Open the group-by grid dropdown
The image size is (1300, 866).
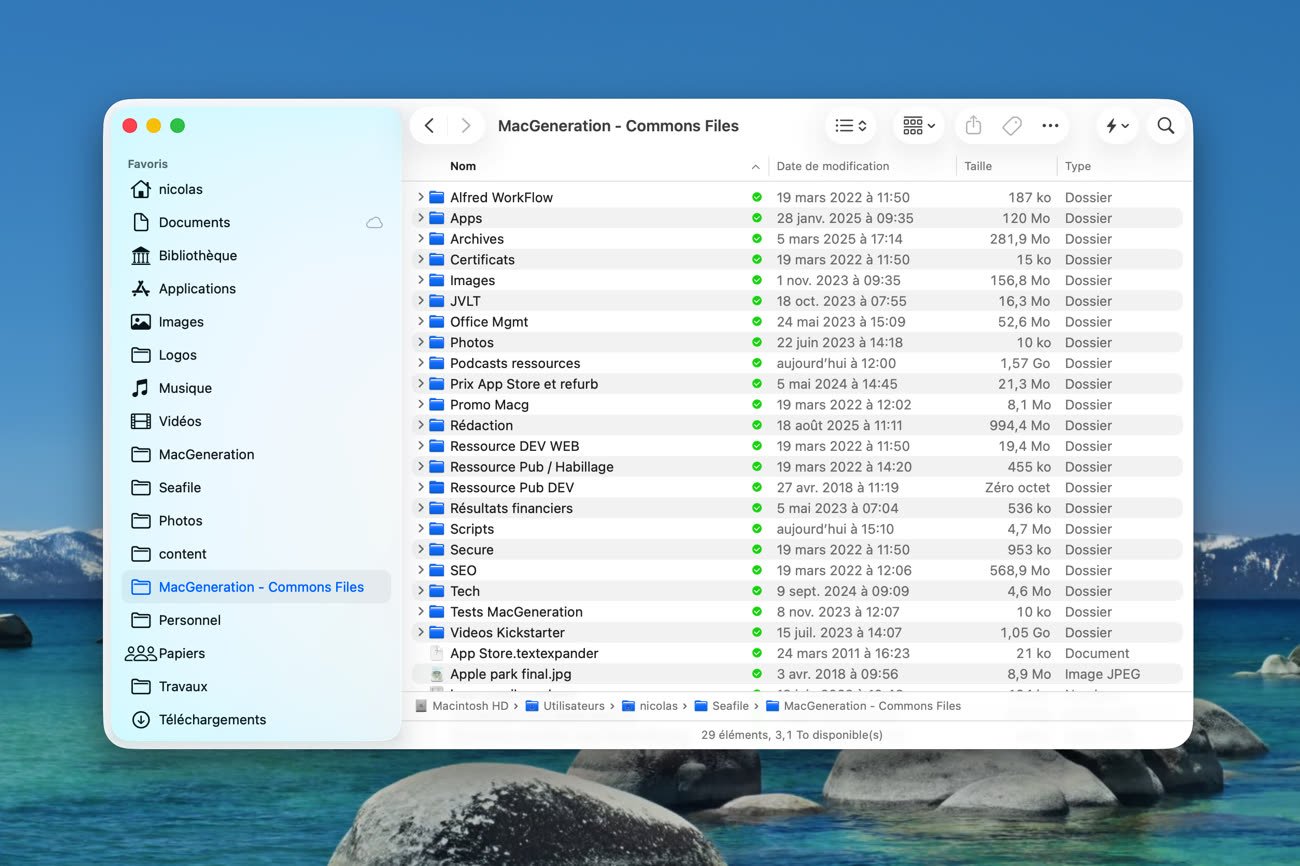tap(918, 126)
